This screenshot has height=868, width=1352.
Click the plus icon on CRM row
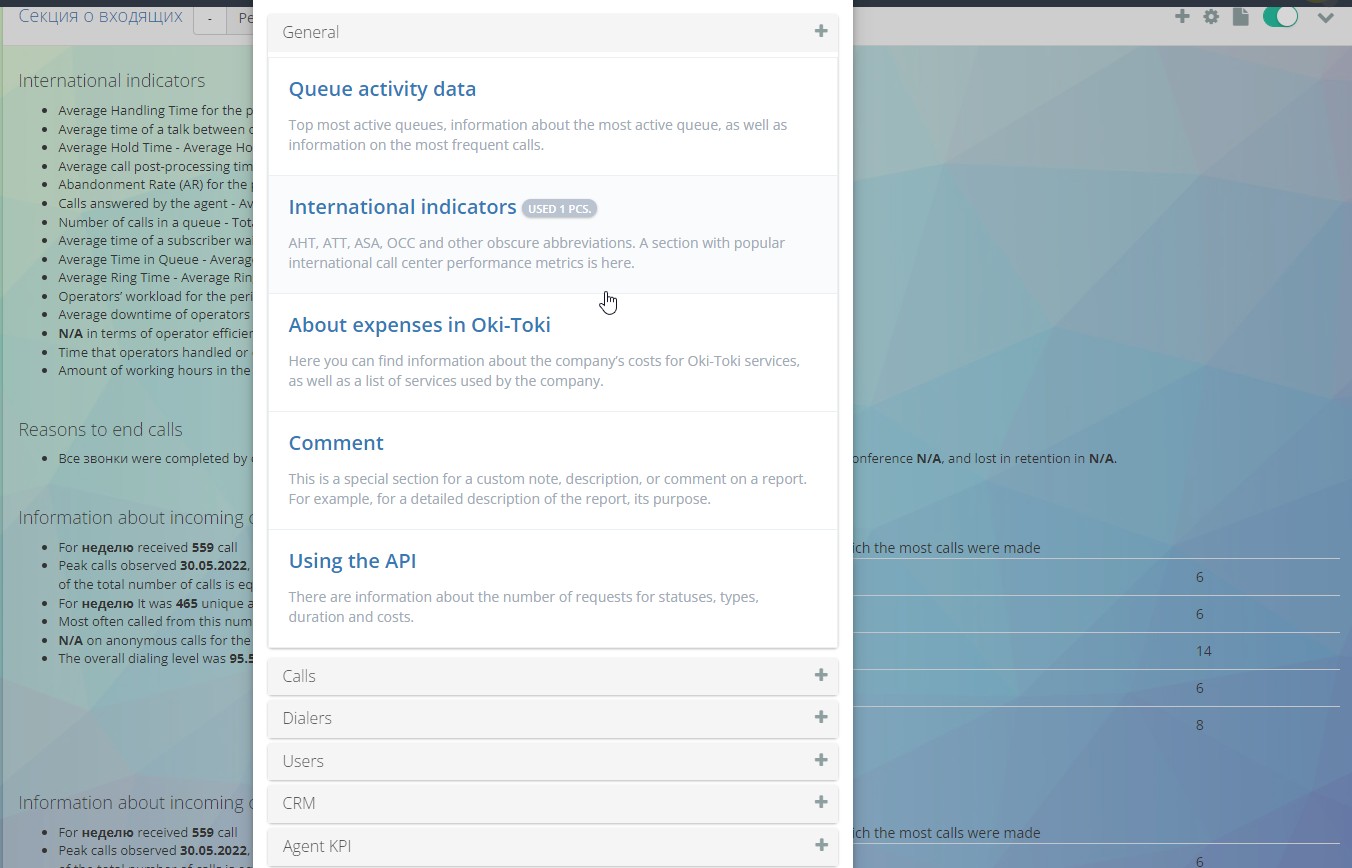click(x=821, y=802)
